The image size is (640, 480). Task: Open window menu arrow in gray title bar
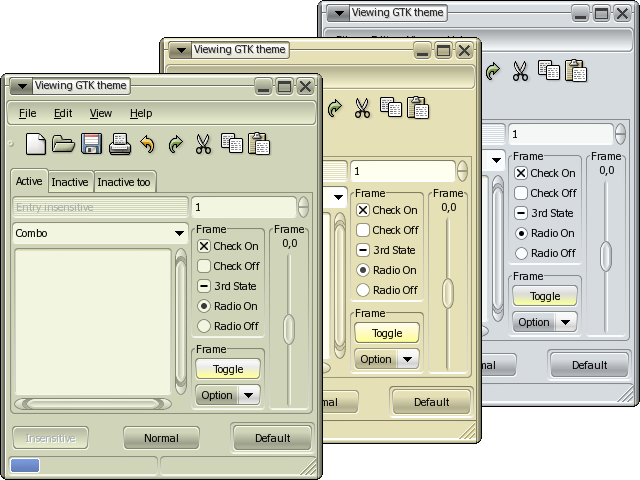[339, 13]
